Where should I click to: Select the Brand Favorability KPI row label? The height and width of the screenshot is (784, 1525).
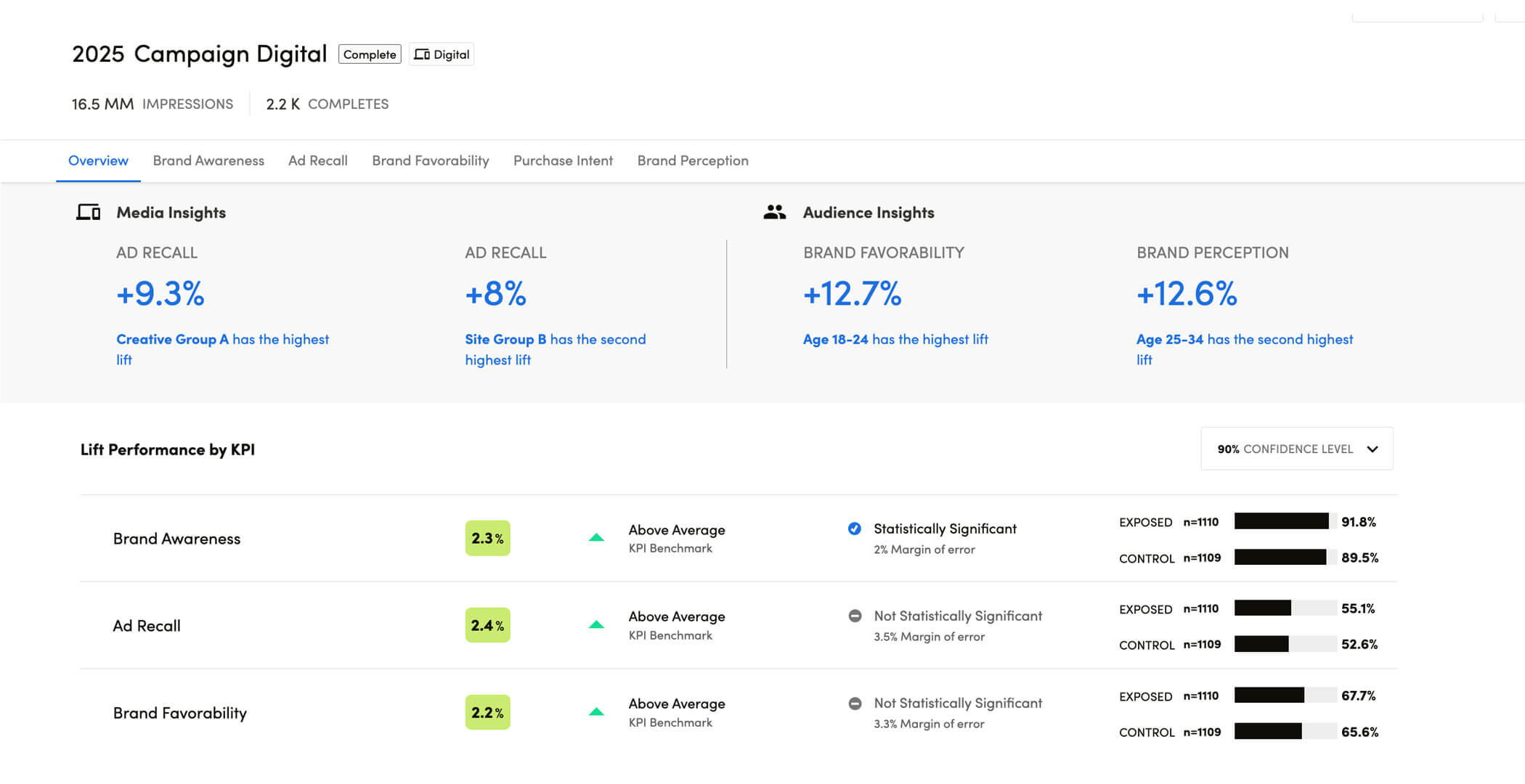(x=180, y=713)
